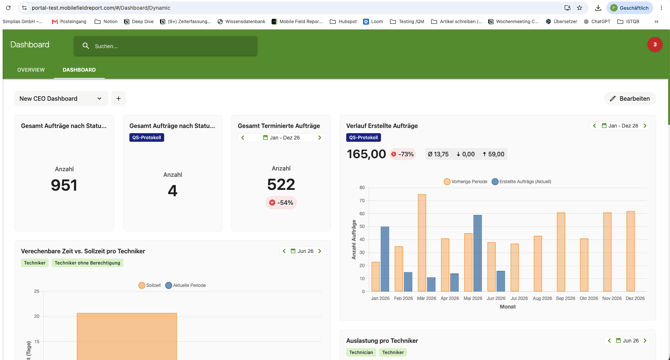
Task: Open the site information icon in the address bar
Action: tap(24, 8)
